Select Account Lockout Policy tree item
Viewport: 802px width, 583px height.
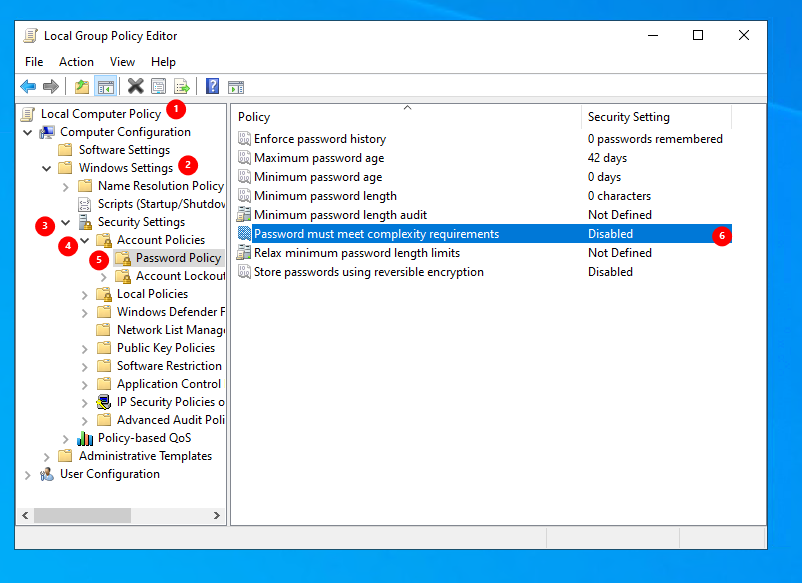pos(180,276)
